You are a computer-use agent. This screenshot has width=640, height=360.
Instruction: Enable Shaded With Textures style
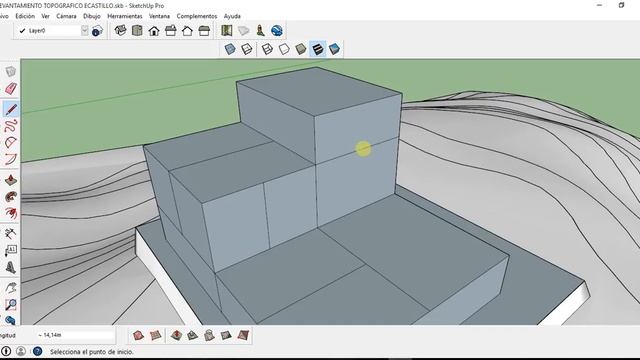point(318,49)
